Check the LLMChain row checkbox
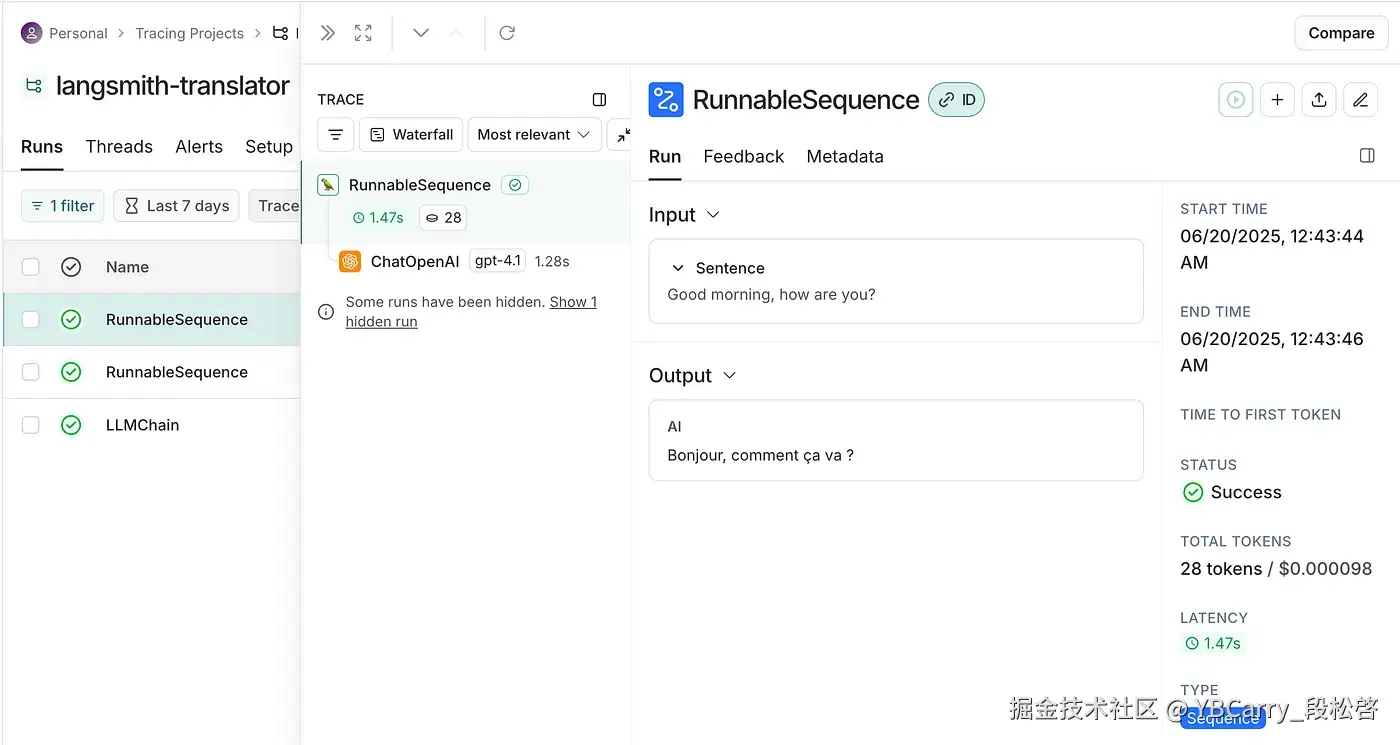The image size is (1400, 745). point(31,425)
